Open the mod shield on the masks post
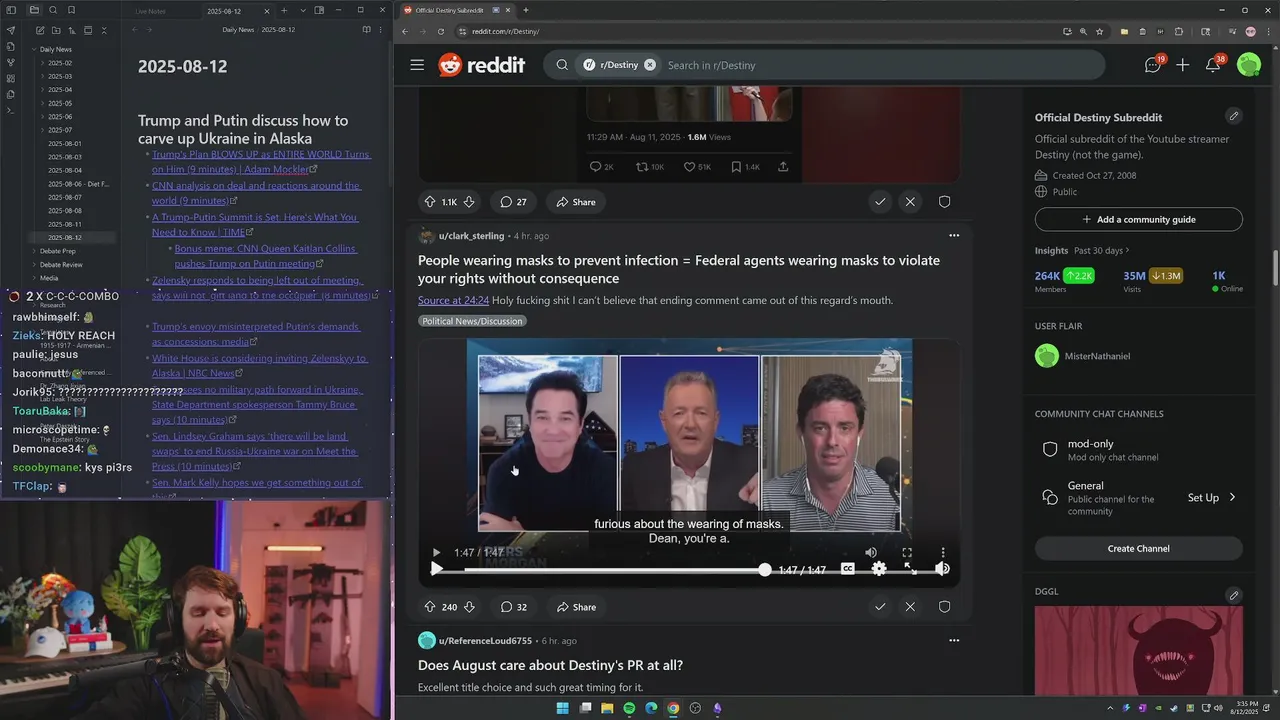 (944, 607)
